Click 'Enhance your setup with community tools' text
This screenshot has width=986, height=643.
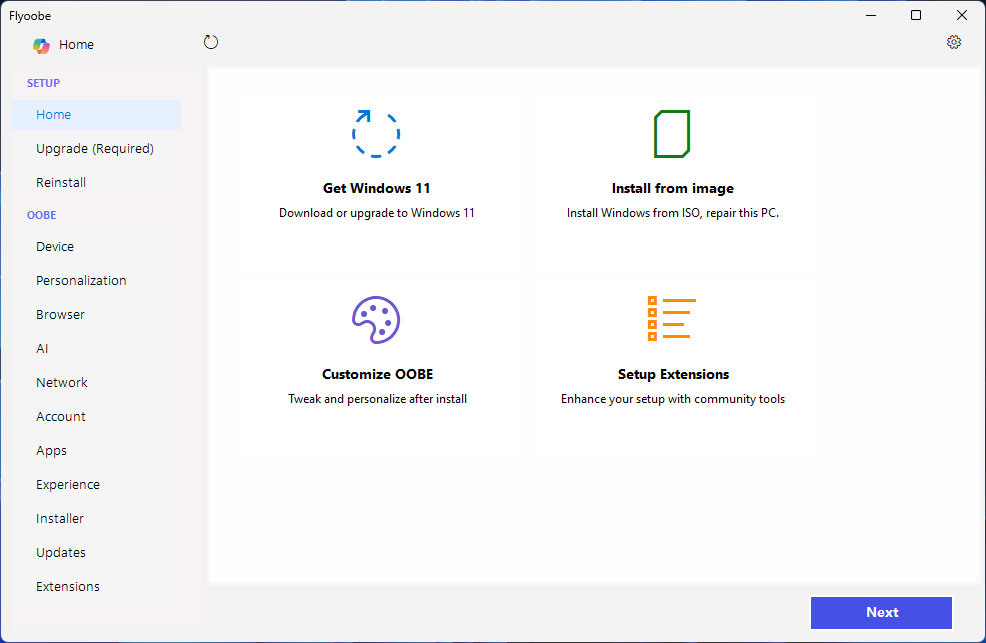pos(673,398)
